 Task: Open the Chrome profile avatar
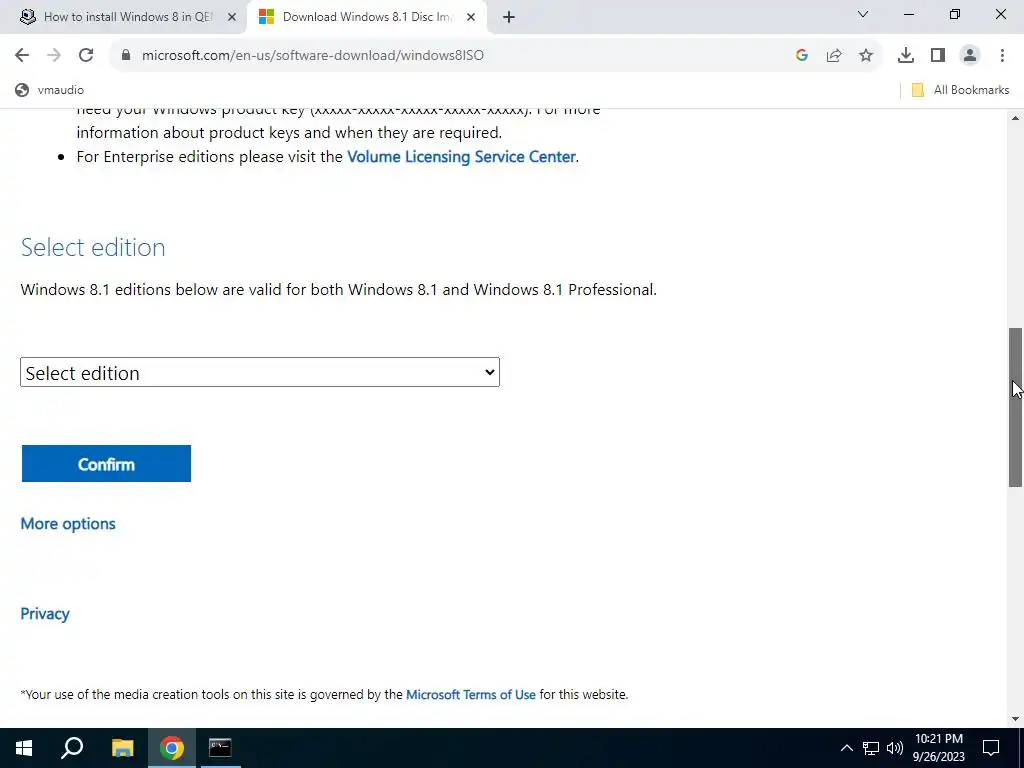click(x=970, y=56)
